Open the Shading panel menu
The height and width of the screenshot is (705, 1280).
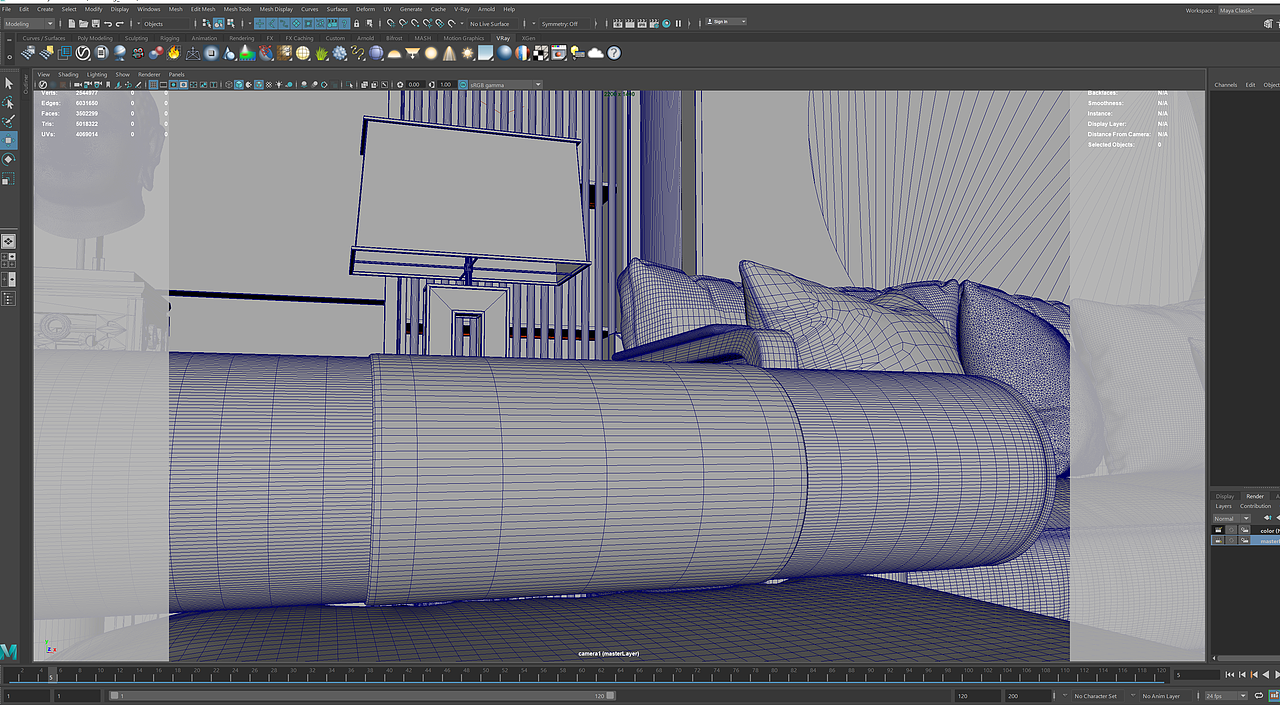tap(68, 74)
